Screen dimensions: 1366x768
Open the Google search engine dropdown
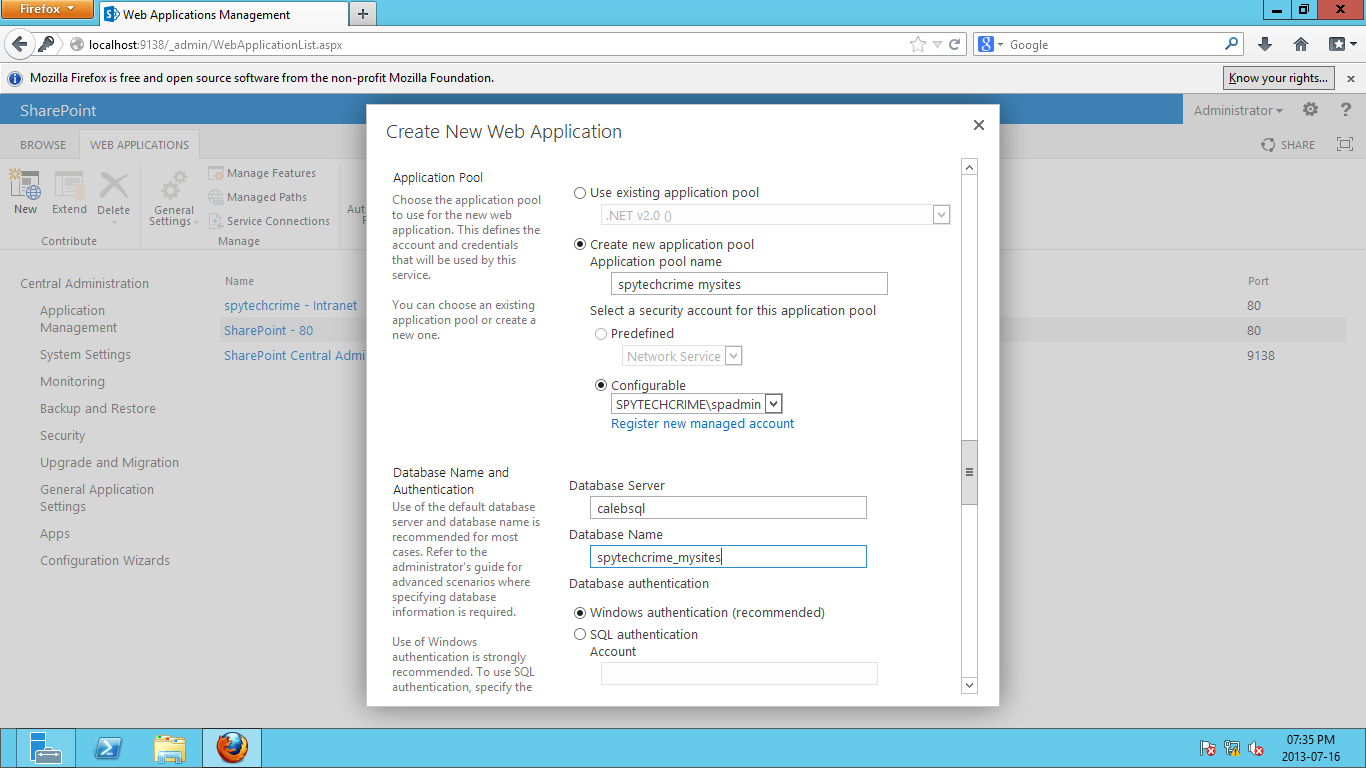990,44
